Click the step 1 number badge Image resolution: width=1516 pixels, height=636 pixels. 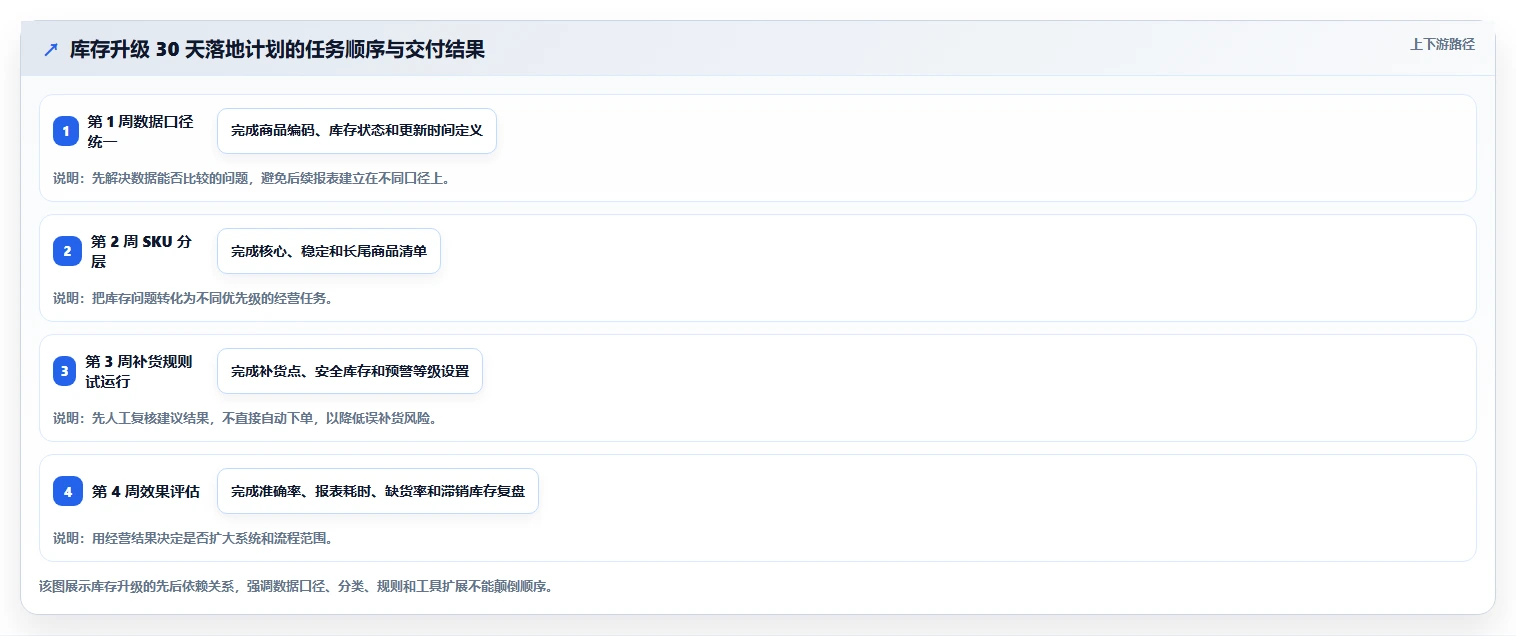click(x=66, y=131)
